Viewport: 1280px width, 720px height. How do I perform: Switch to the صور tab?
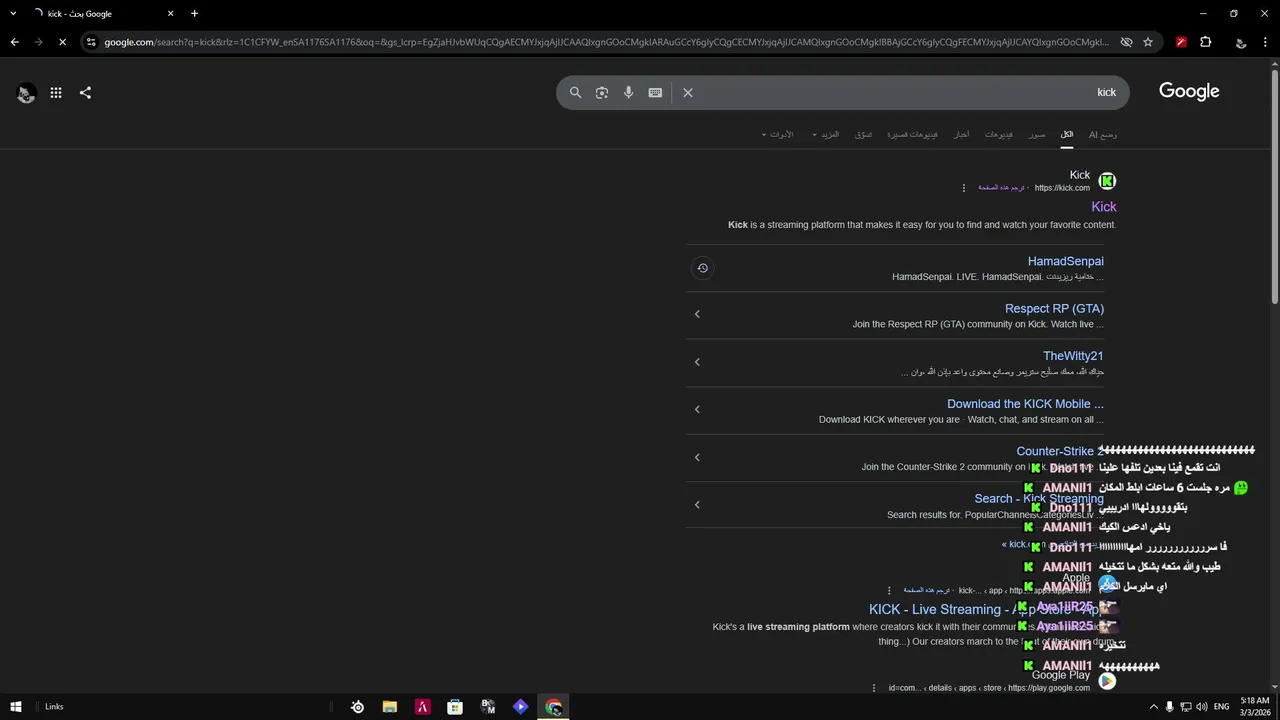click(x=1037, y=134)
